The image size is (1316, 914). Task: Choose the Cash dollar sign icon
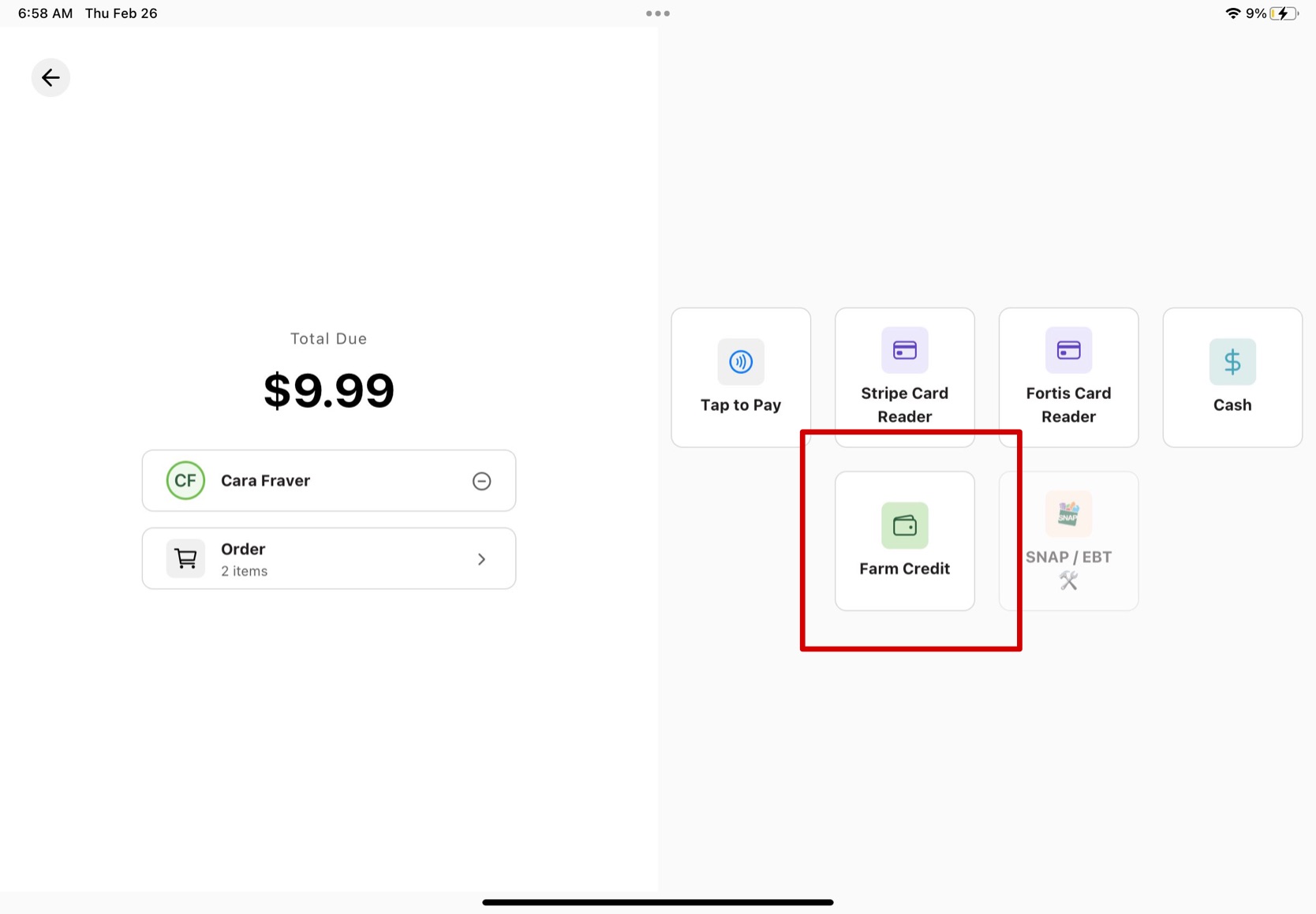tap(1232, 362)
